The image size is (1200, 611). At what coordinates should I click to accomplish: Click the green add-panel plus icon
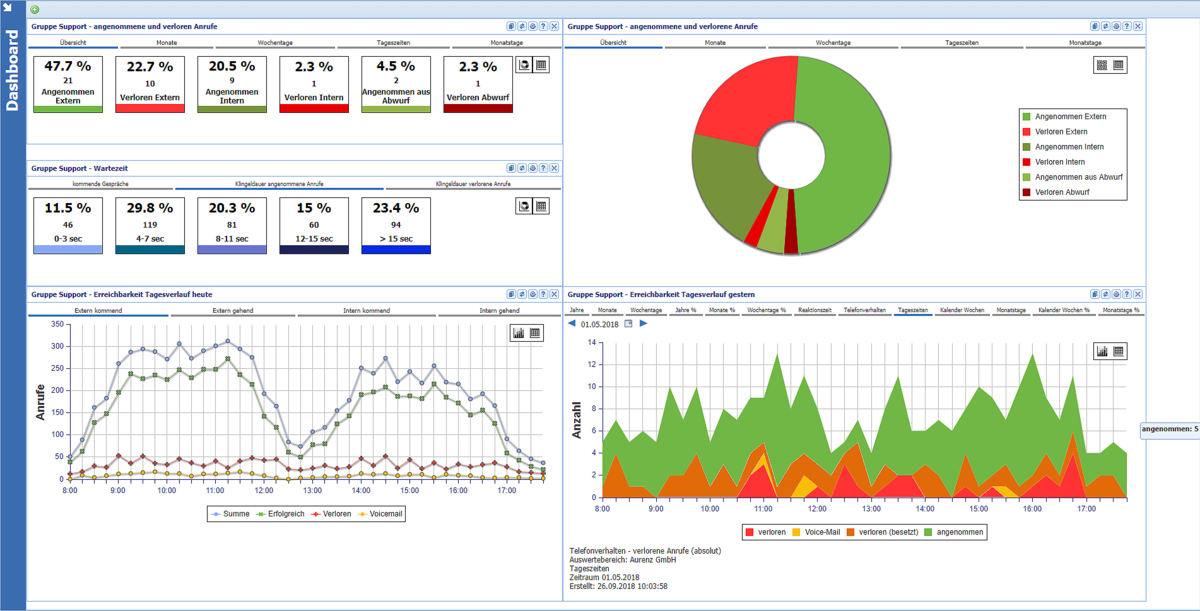[35, 9]
